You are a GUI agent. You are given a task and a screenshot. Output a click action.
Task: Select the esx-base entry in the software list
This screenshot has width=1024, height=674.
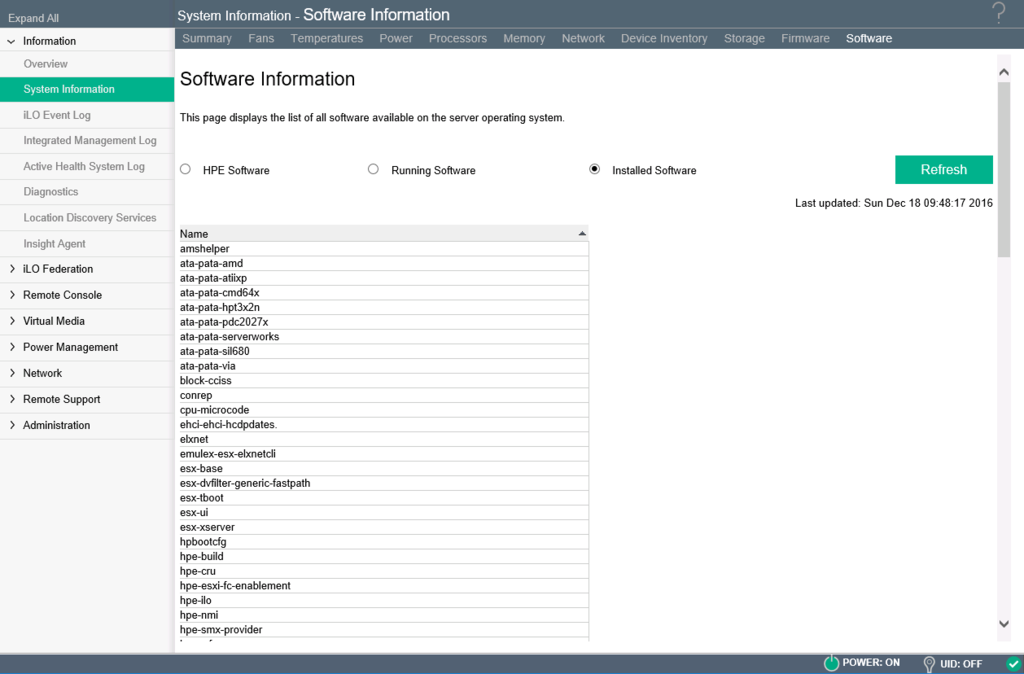pyautogui.click(x=300, y=468)
